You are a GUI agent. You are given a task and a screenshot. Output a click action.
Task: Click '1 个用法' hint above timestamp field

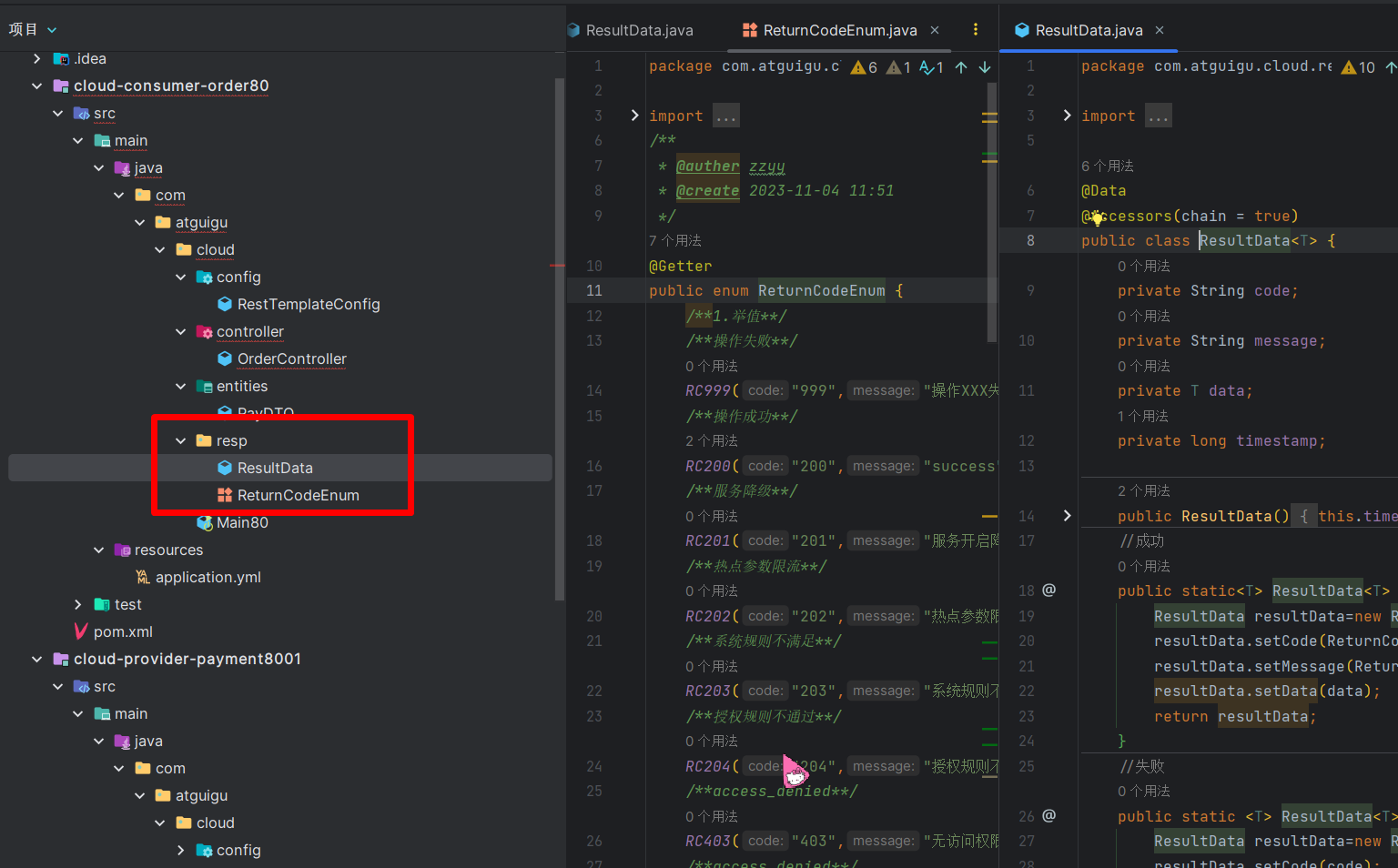[x=1143, y=416]
